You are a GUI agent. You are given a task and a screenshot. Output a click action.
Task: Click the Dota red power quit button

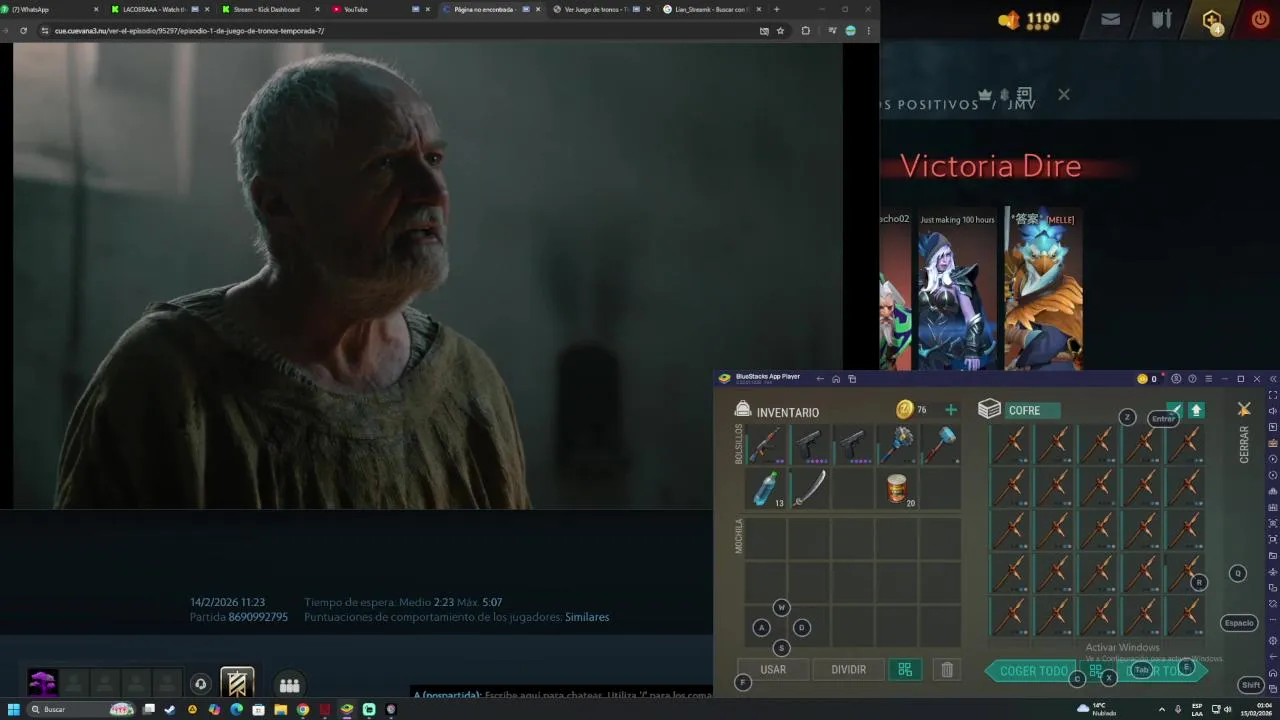[x=1260, y=19]
